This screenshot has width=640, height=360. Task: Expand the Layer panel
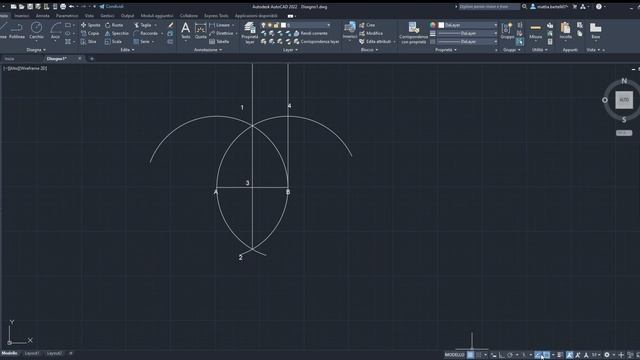click(290, 50)
